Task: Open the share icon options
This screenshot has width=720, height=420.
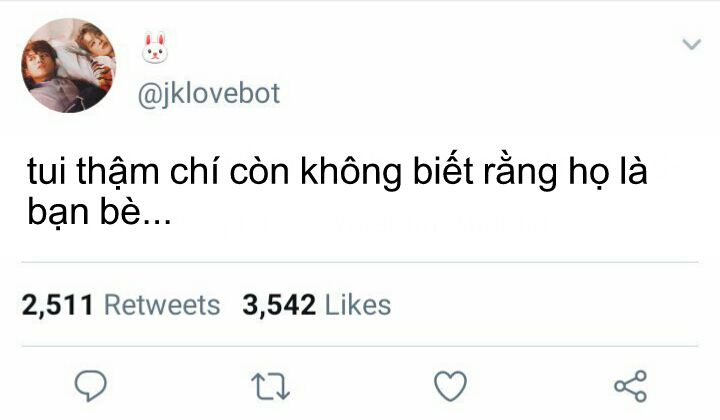Action: pos(631,386)
